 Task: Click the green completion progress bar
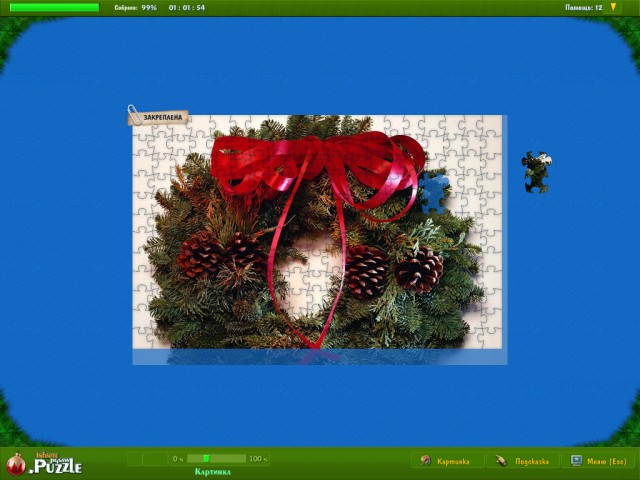[54, 7]
